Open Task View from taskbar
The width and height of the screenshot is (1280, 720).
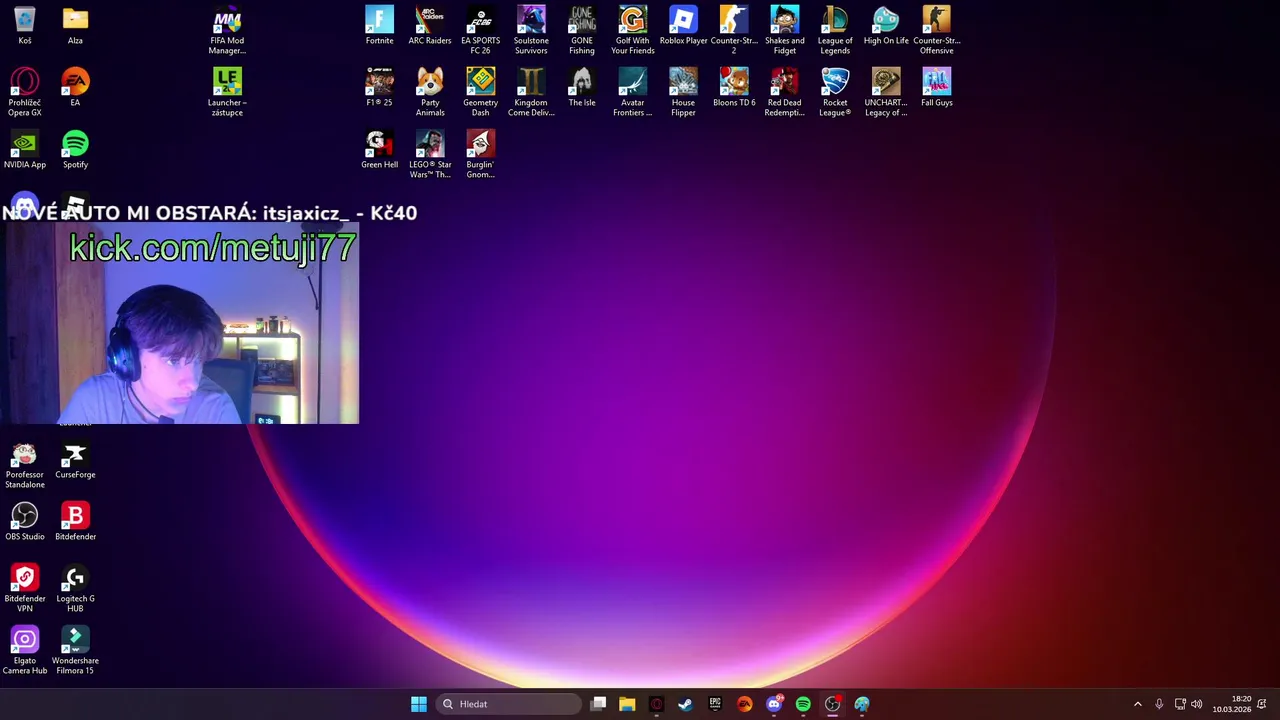pyautogui.click(x=598, y=704)
